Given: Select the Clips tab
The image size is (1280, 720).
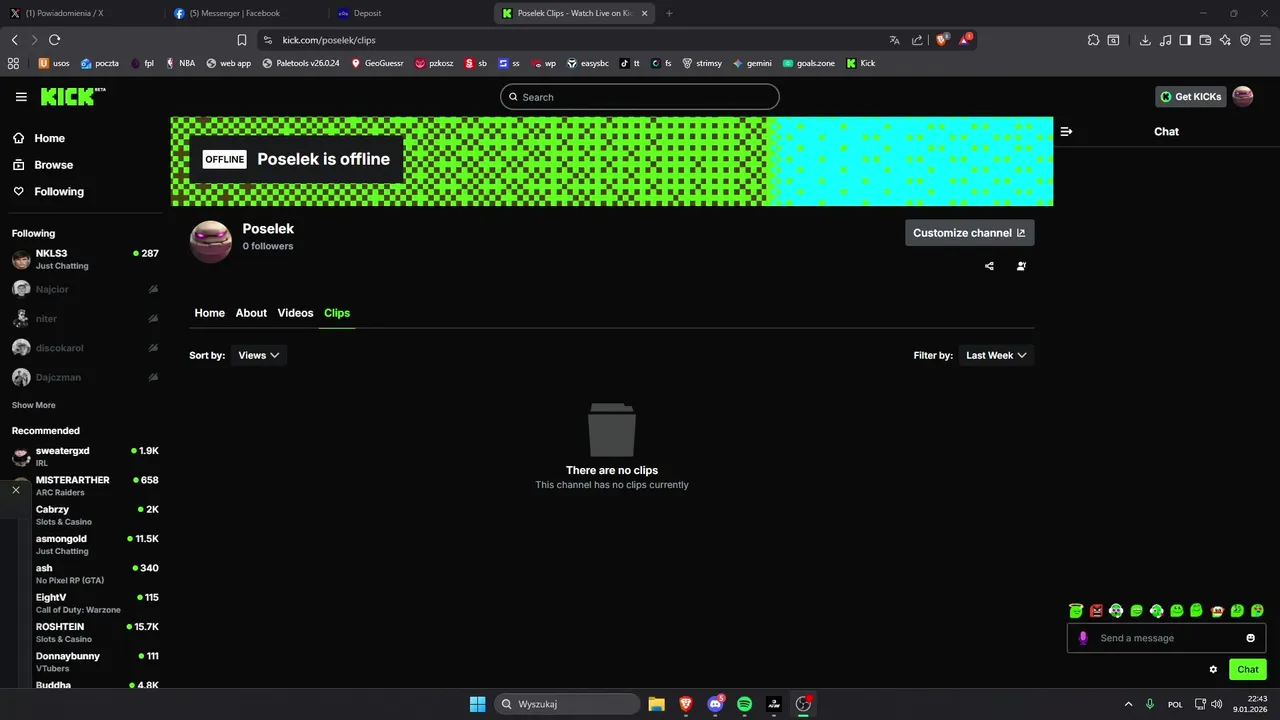Looking at the screenshot, I should (337, 313).
